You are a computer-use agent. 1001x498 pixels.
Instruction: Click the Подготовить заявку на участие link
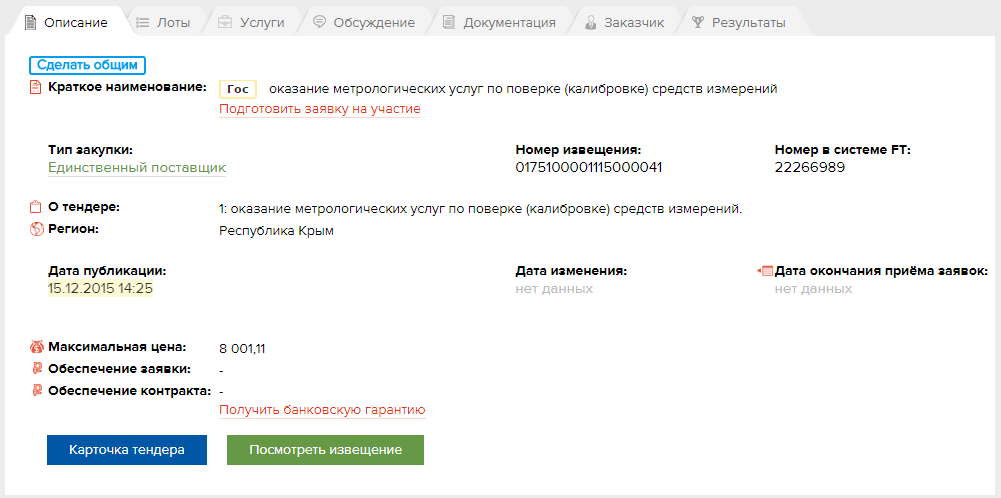[x=320, y=109]
